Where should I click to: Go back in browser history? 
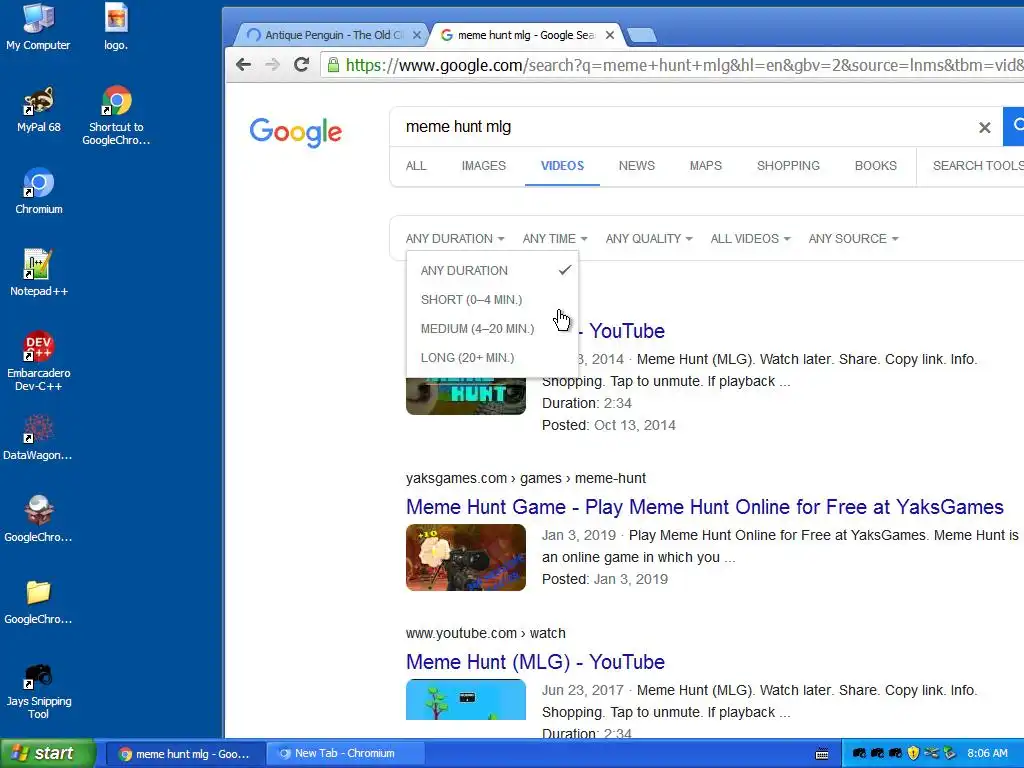[x=244, y=65]
